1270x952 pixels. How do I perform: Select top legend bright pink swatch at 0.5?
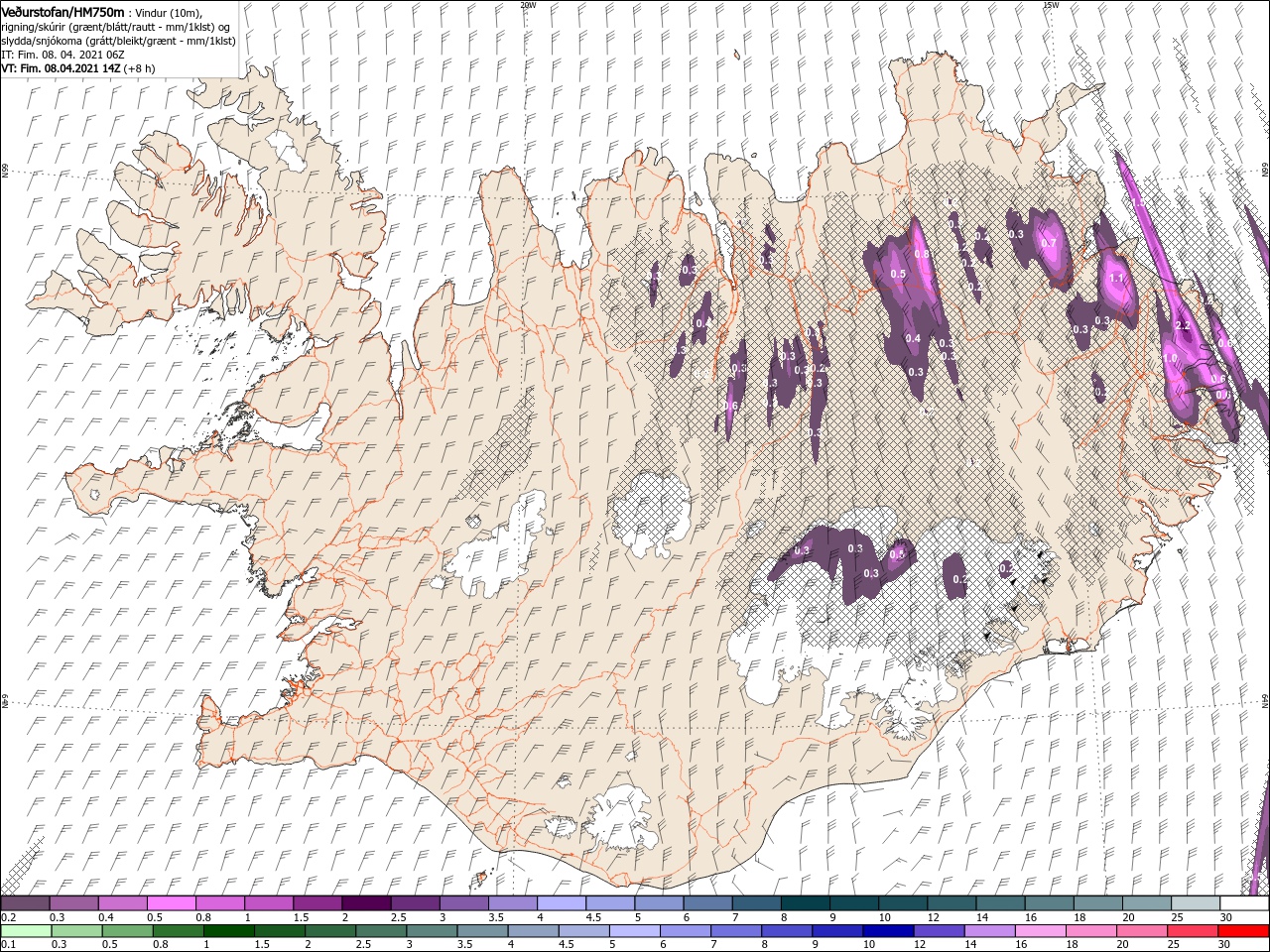coord(171,903)
